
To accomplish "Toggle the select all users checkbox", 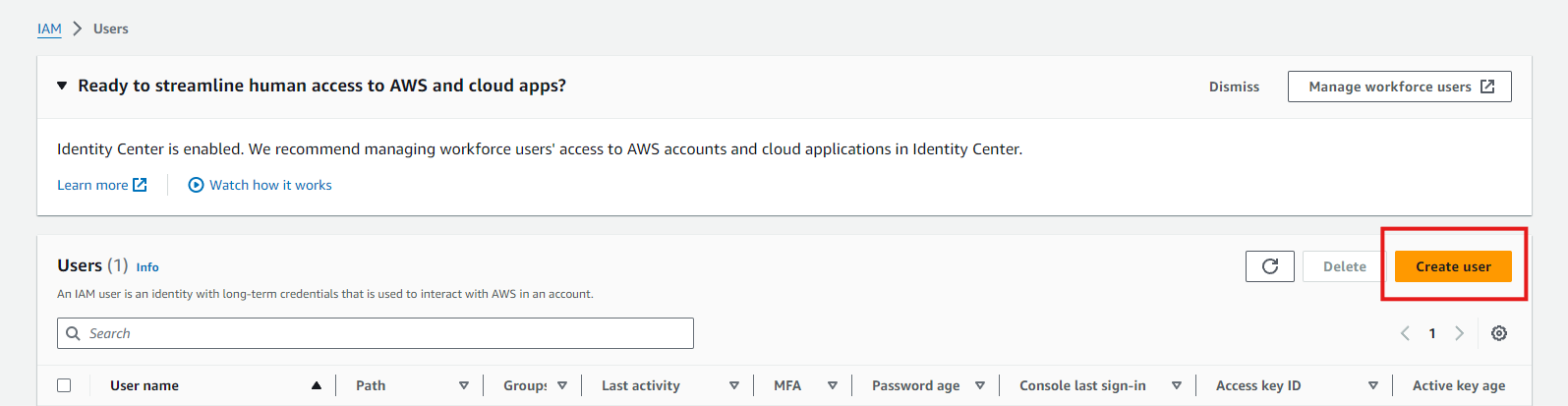I will (x=64, y=385).
